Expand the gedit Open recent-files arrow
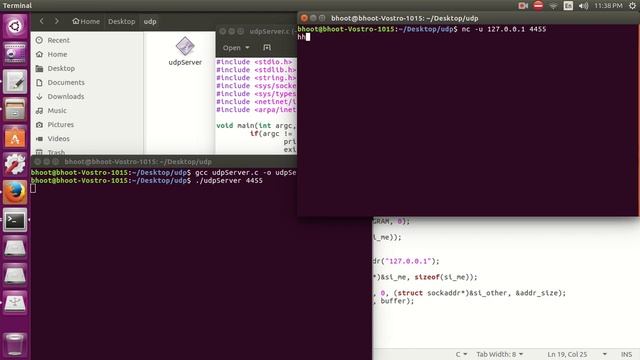640x360 pixels. click(x=247, y=48)
